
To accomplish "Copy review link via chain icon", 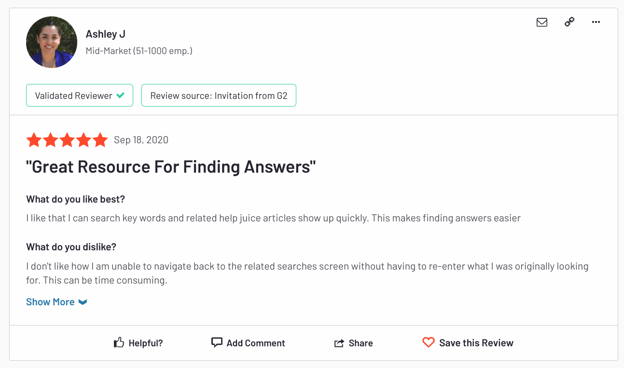I will coord(569,22).
